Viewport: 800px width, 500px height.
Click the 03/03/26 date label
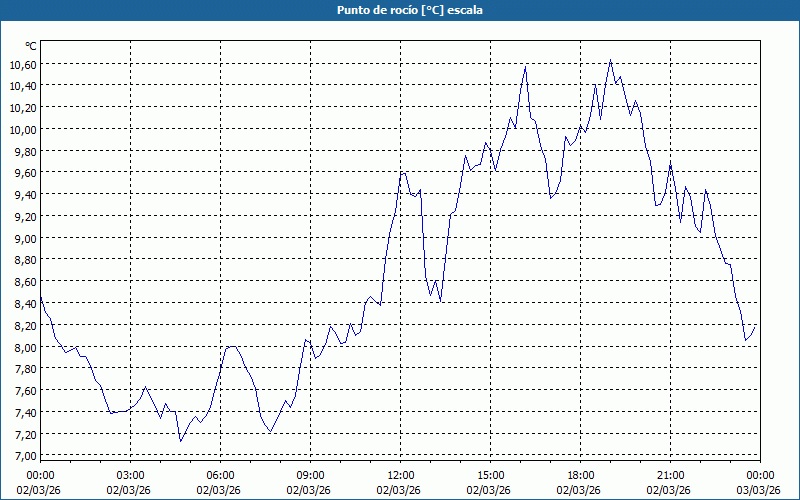(x=760, y=490)
